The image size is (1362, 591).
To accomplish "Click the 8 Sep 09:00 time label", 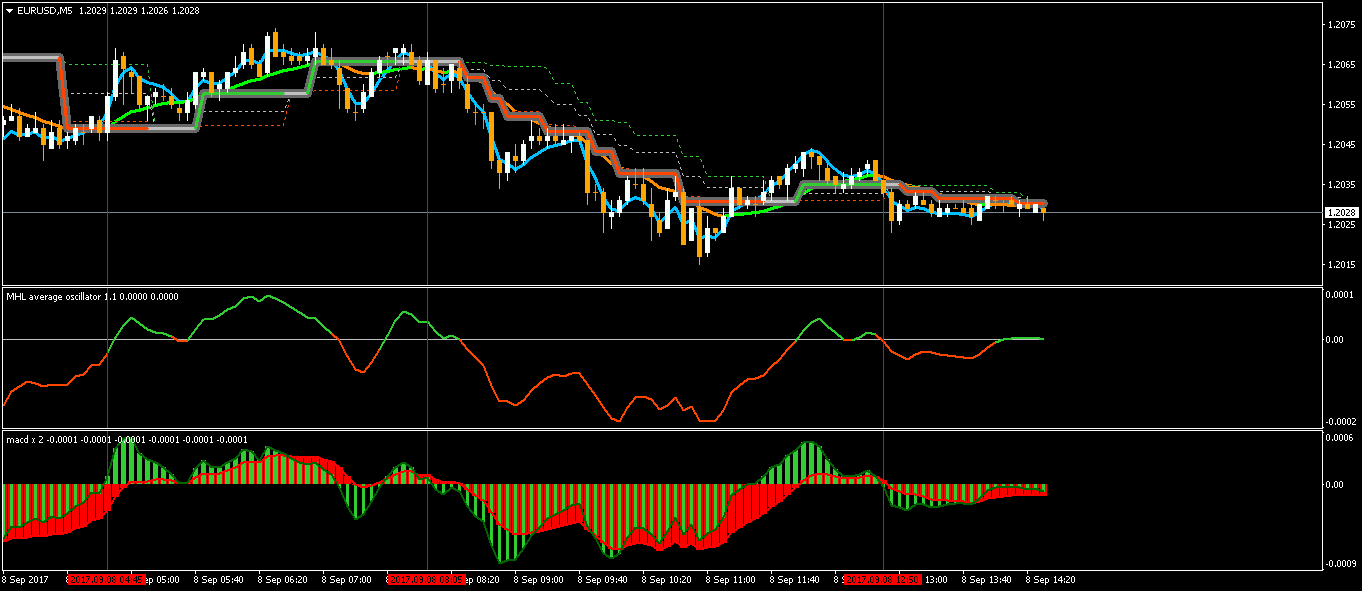I will pyautogui.click(x=539, y=579).
